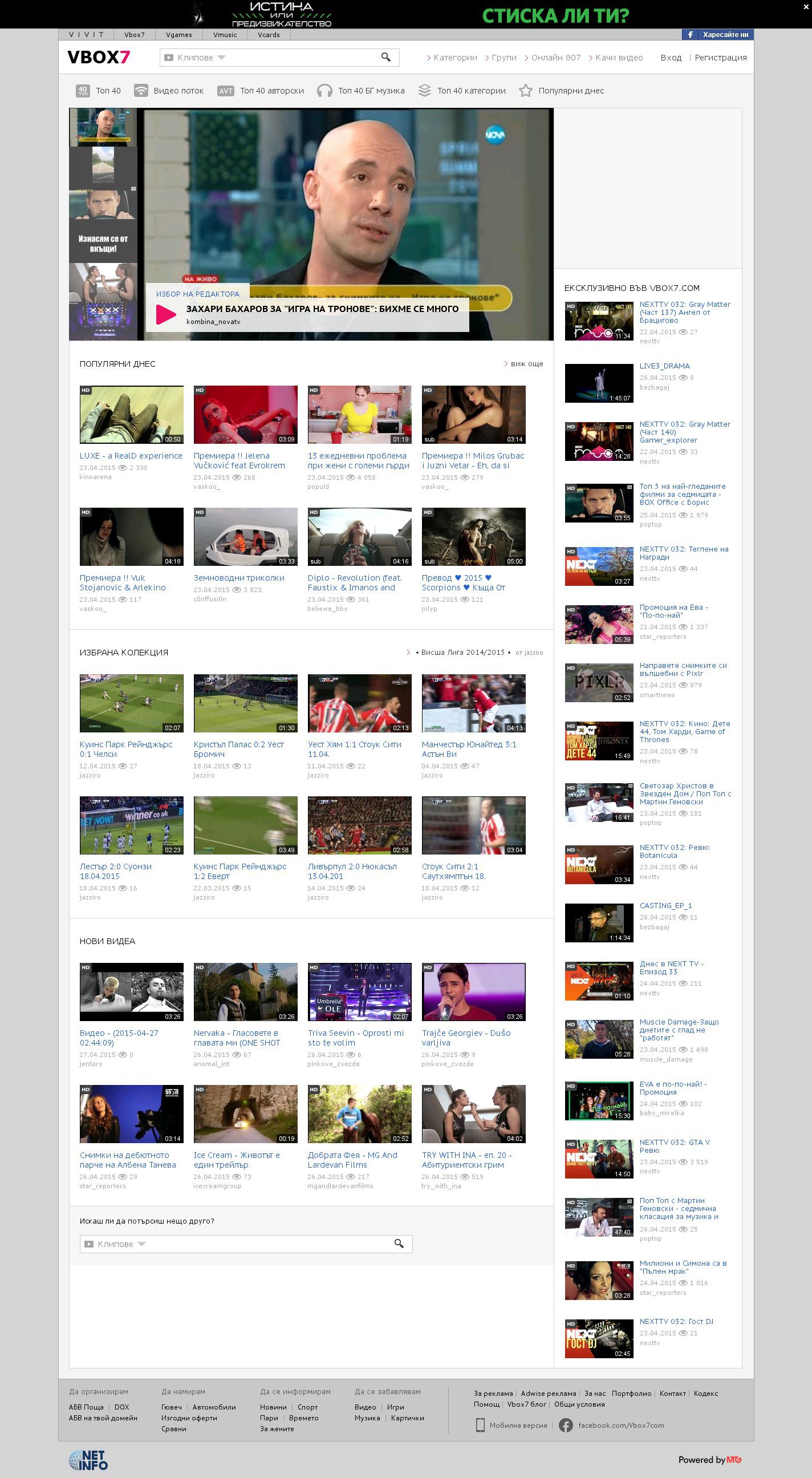Switch to the Vgames tab

coord(179,35)
